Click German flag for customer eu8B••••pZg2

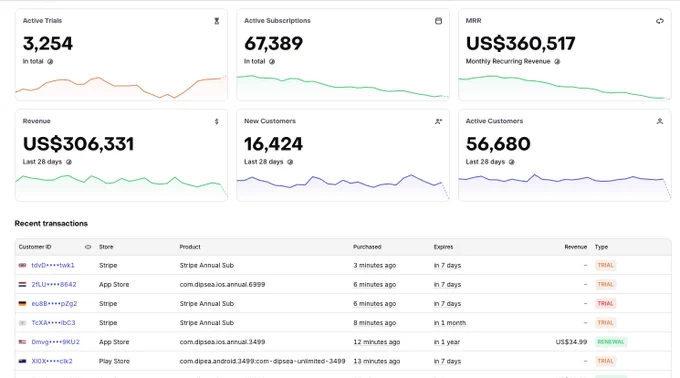[23, 303]
